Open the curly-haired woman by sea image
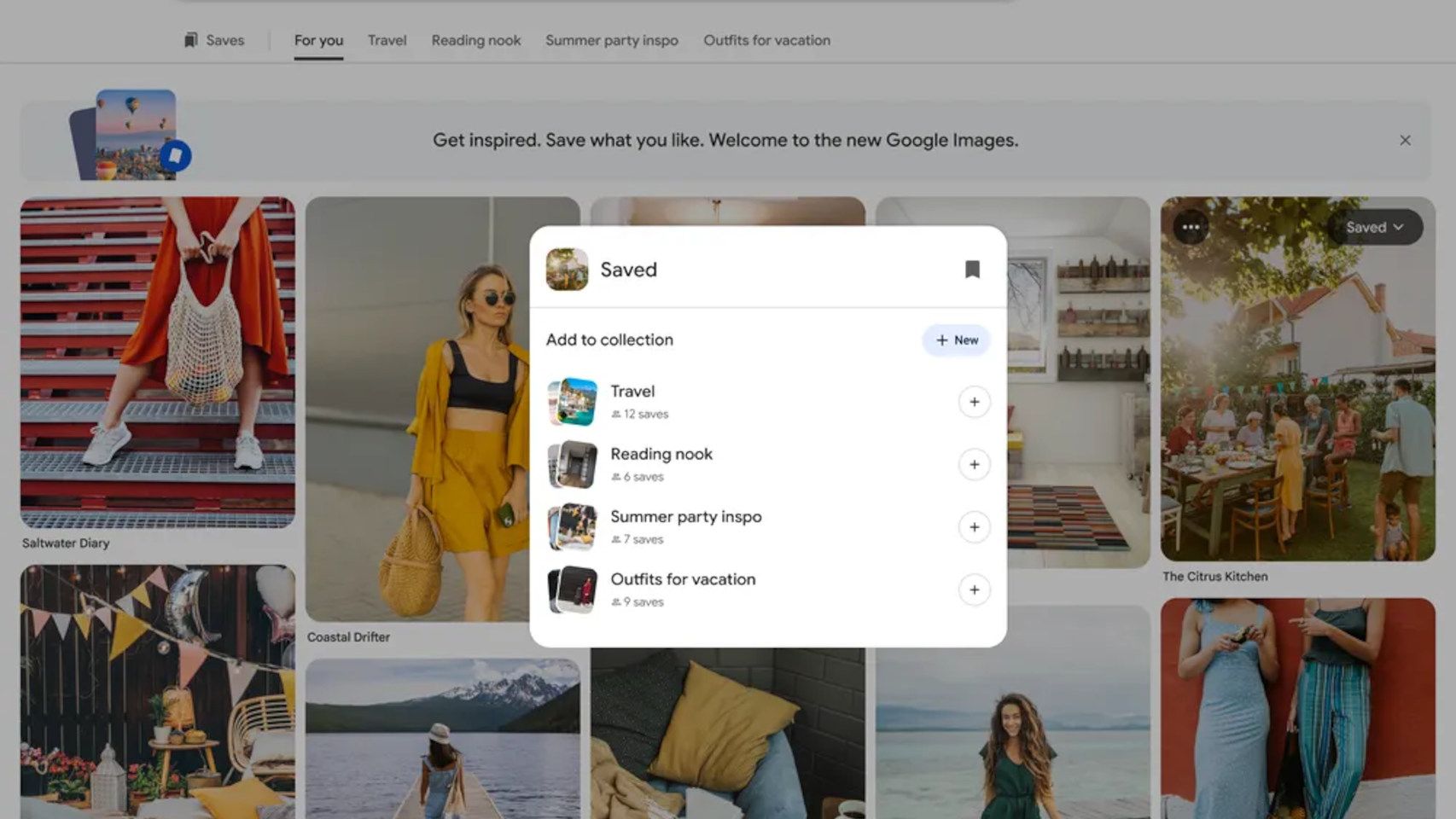1456x819 pixels. pos(1013,712)
